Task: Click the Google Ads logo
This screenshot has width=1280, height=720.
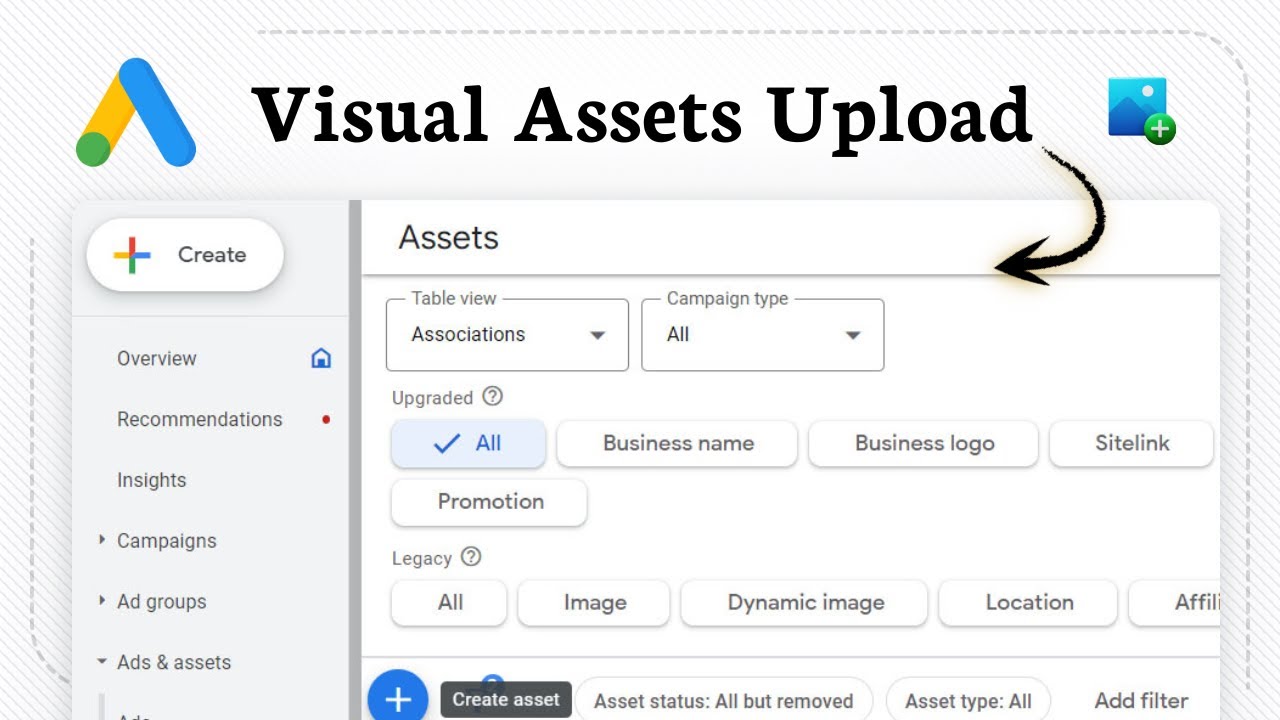Action: click(x=136, y=112)
